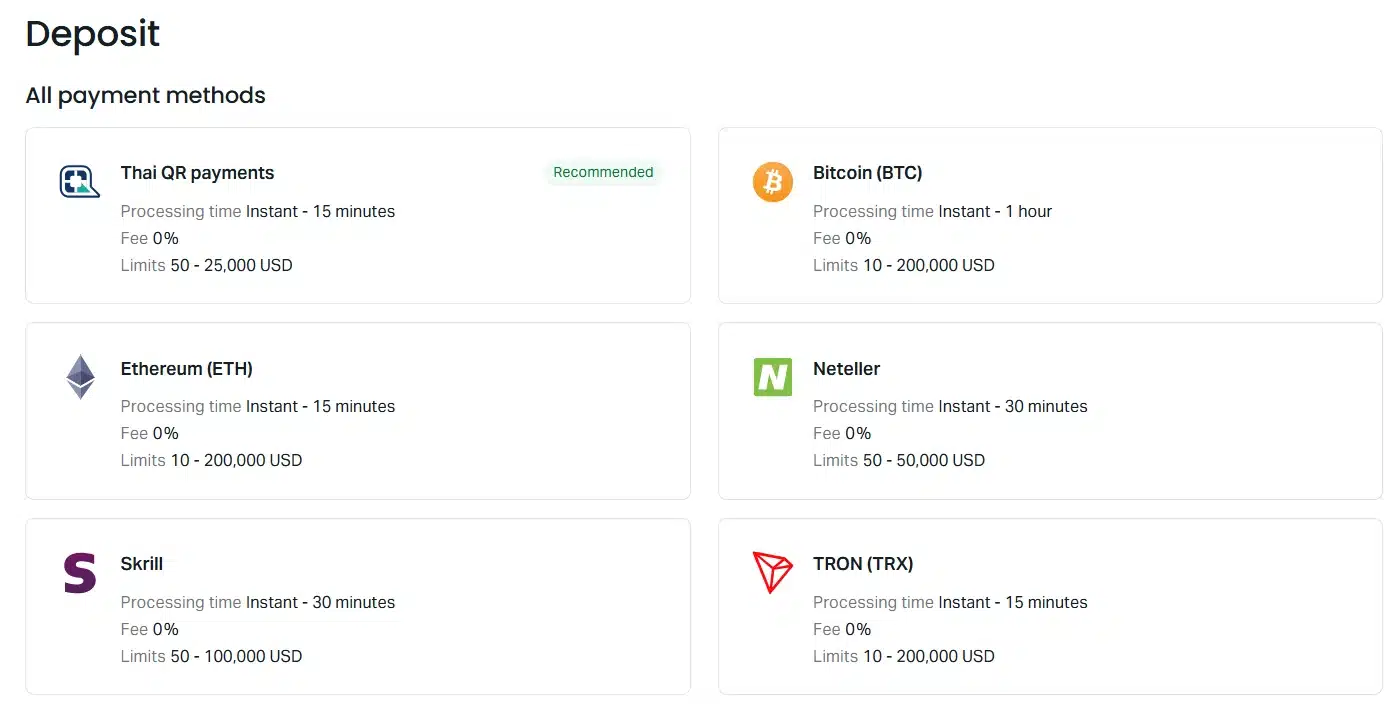1400x713 pixels.
Task: Choose the Bitcoin (BTC) method title
Action: click(867, 173)
